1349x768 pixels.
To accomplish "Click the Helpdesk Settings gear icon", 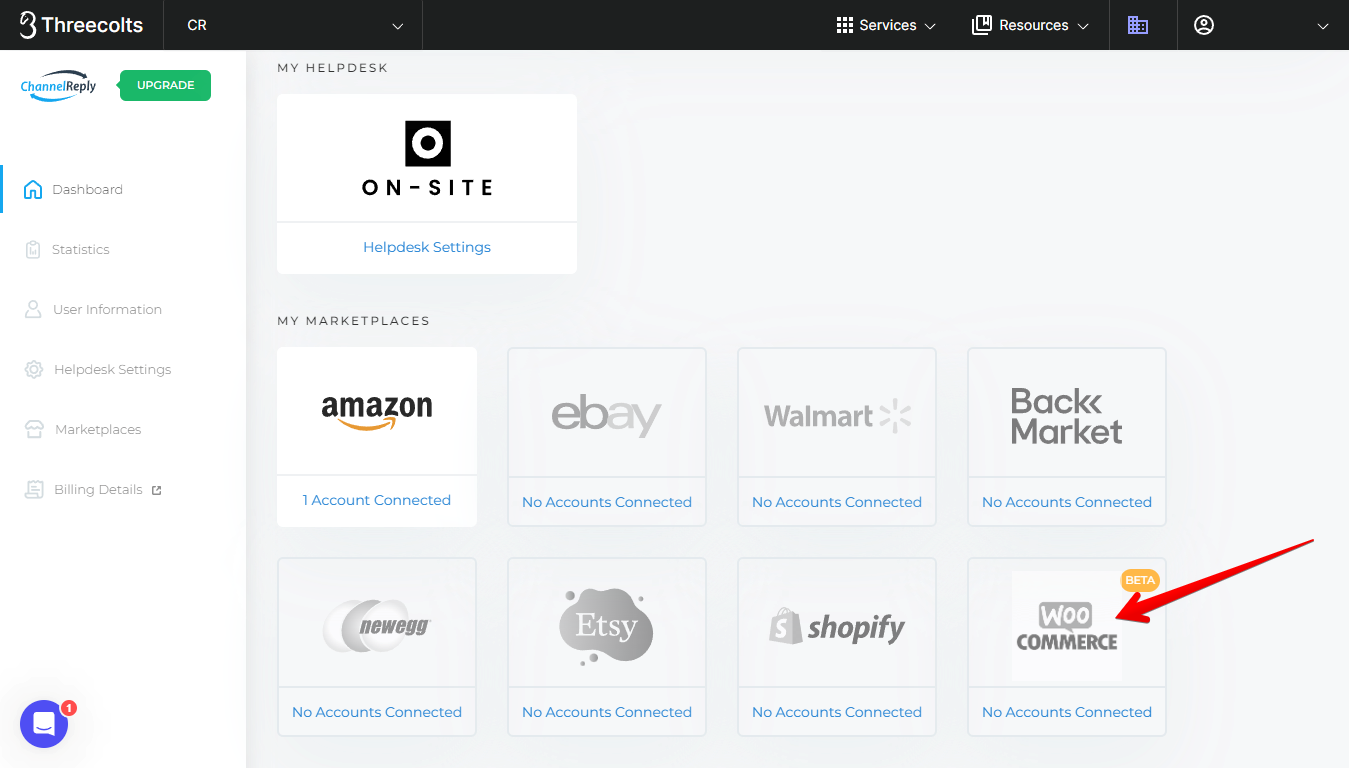I will 34,369.
